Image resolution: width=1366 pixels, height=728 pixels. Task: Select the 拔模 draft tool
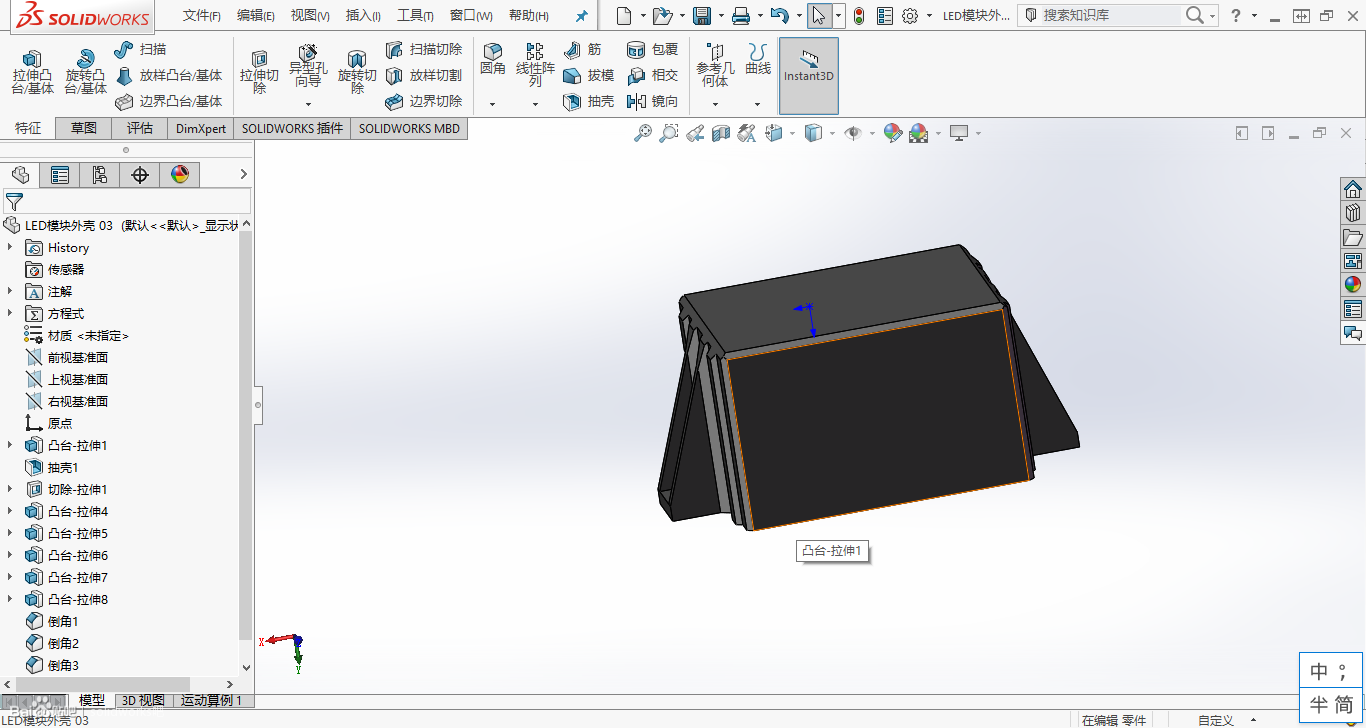point(589,75)
